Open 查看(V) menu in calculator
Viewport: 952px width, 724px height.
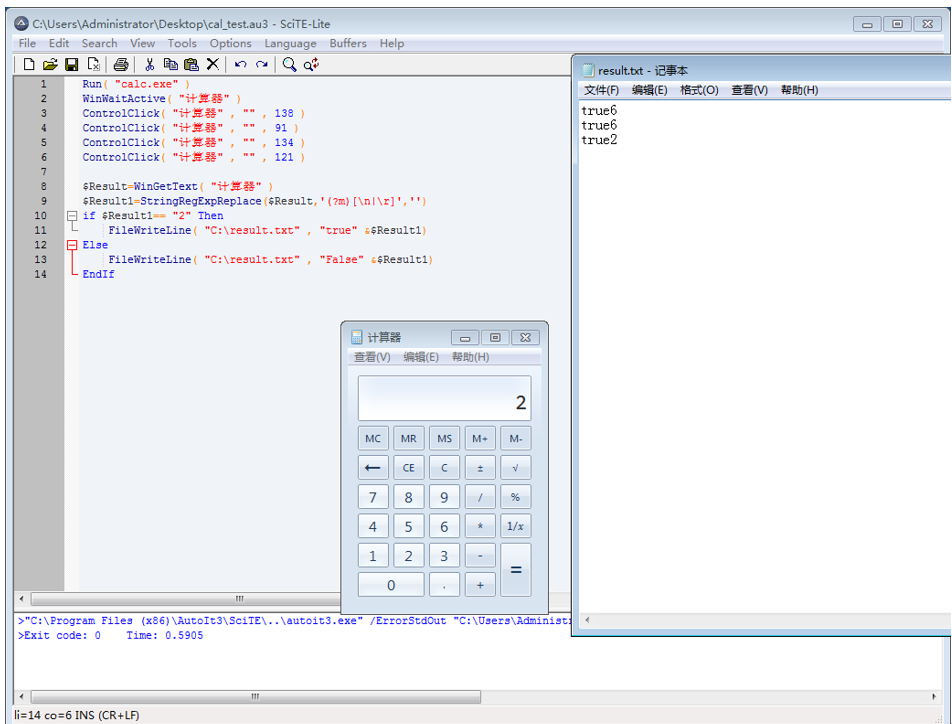tap(372, 357)
